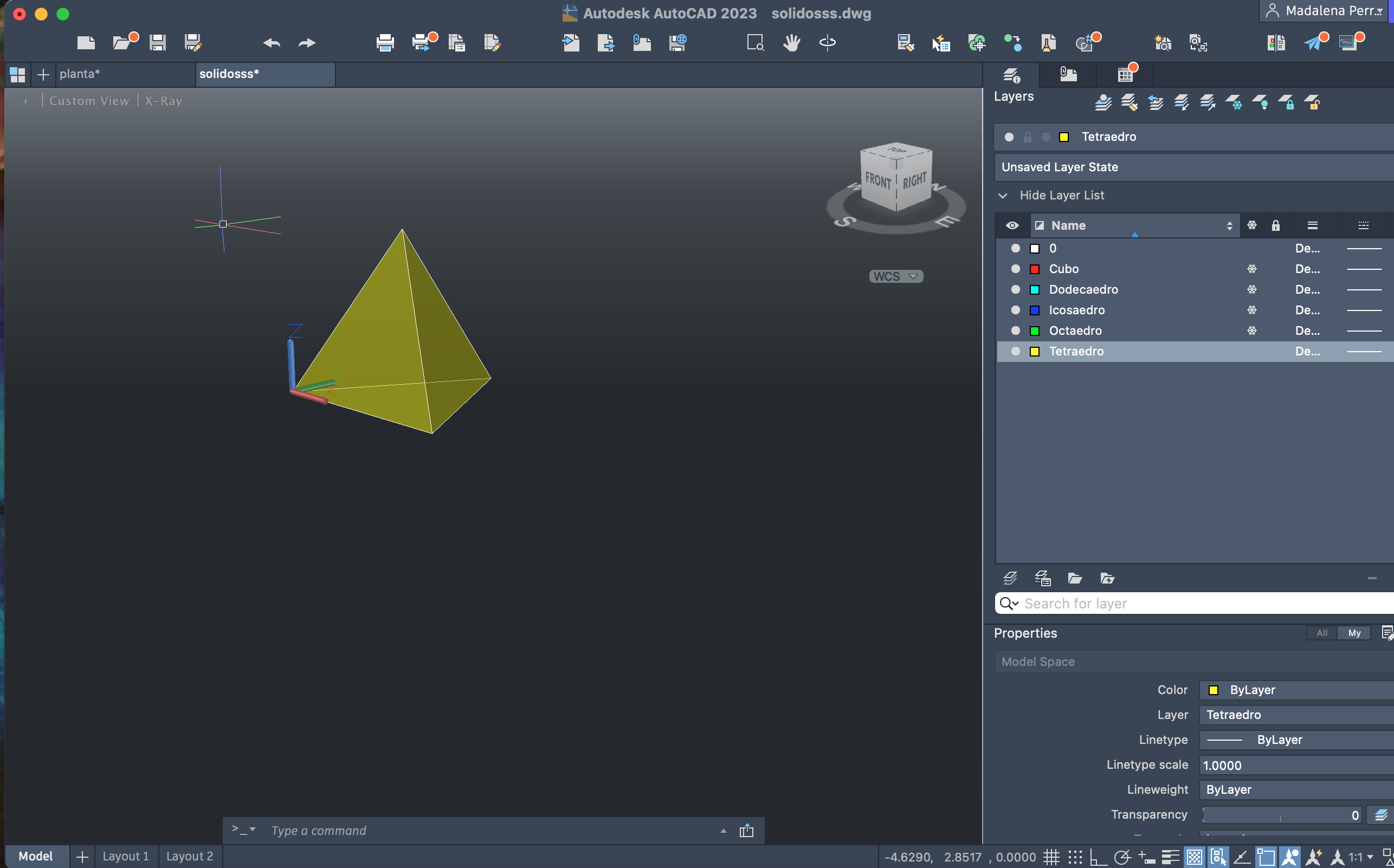Toggle grid display in status bar

point(1051,857)
